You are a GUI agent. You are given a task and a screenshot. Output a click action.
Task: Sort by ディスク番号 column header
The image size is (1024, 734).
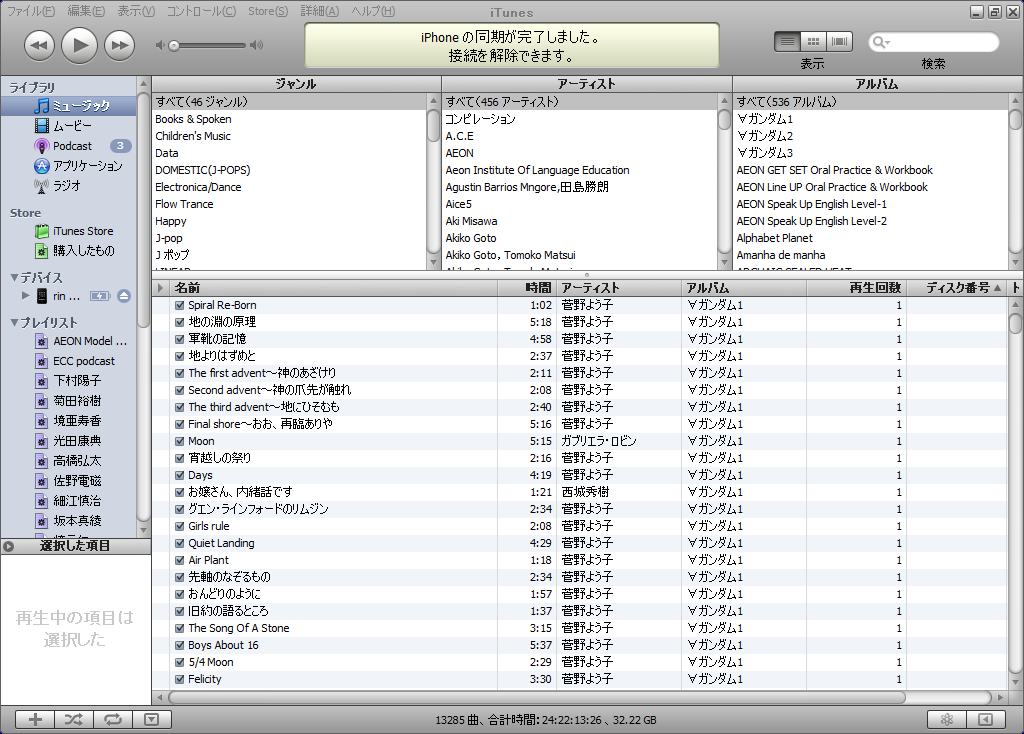tap(957, 288)
